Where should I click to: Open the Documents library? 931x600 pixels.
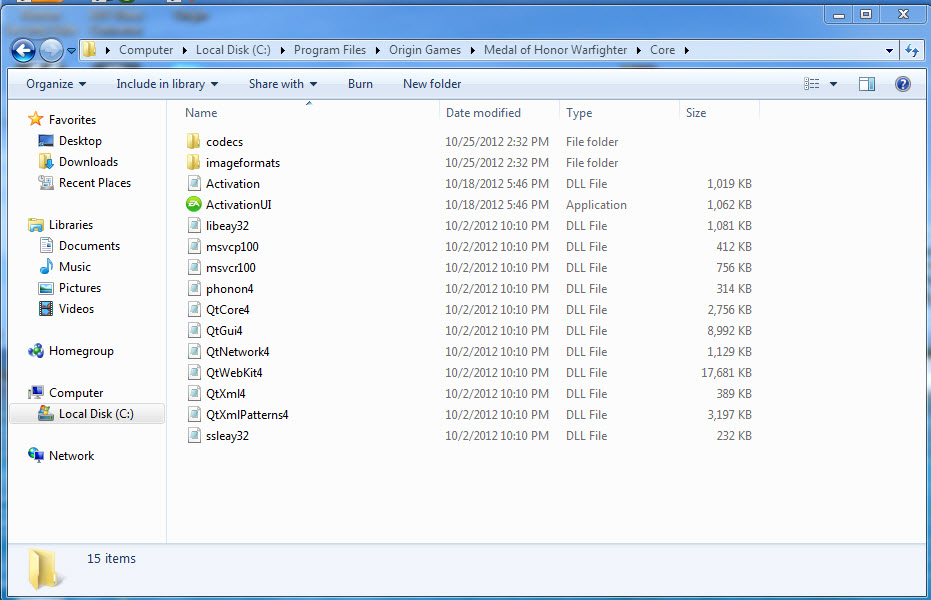[x=89, y=246]
